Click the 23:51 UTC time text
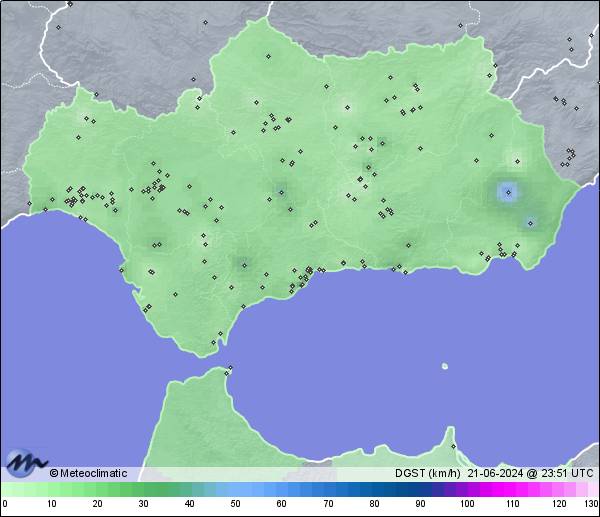Image resolution: width=600 pixels, height=517 pixels. pos(567,473)
